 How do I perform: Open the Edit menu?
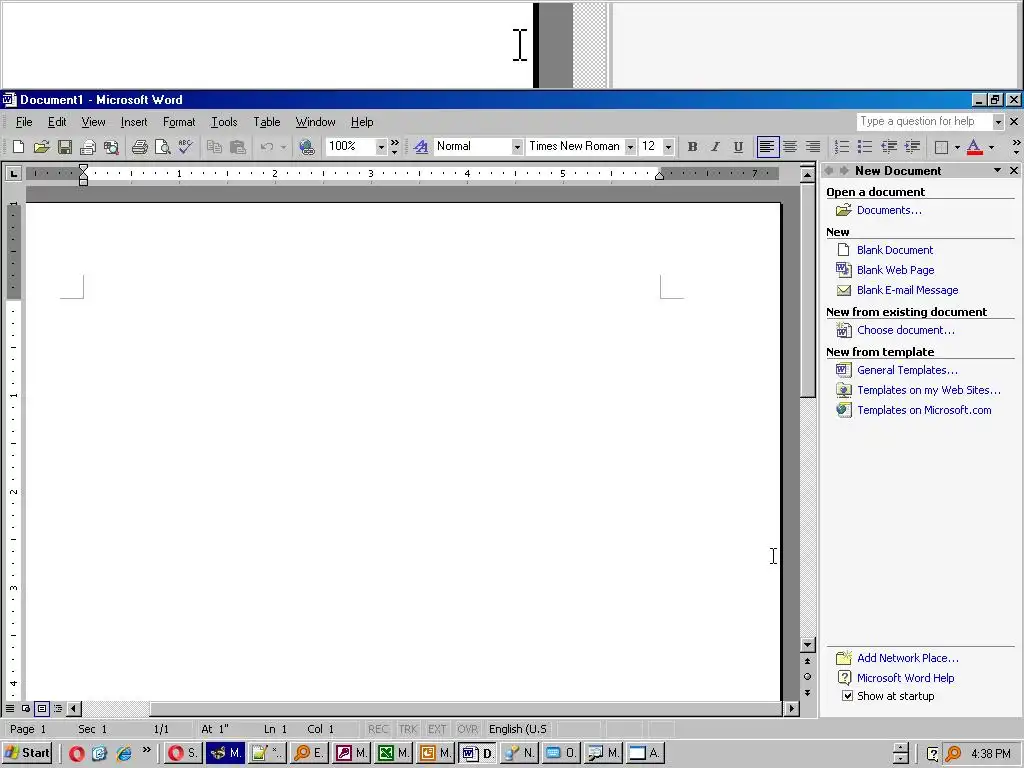pyautogui.click(x=57, y=122)
